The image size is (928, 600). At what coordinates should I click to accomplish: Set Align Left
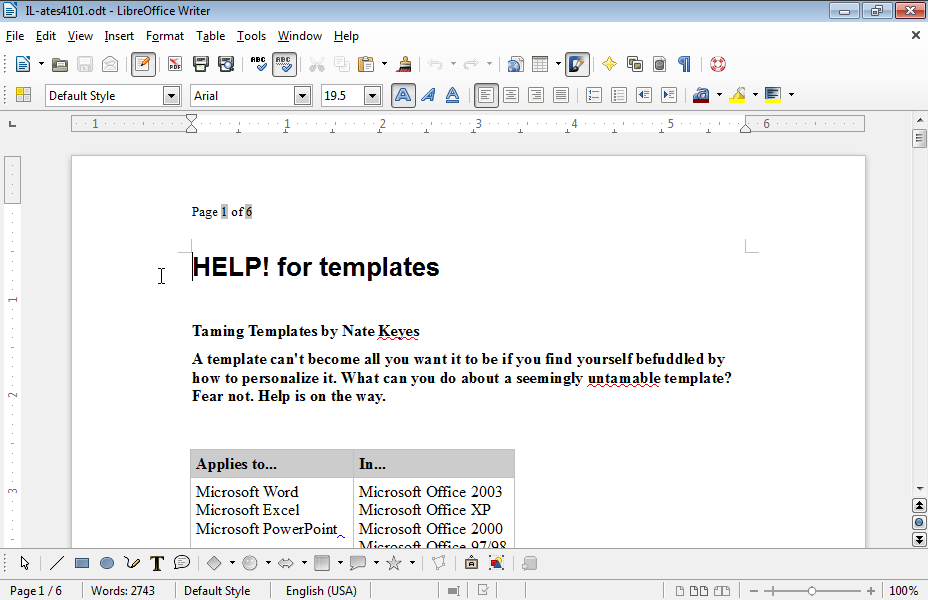tap(486, 95)
